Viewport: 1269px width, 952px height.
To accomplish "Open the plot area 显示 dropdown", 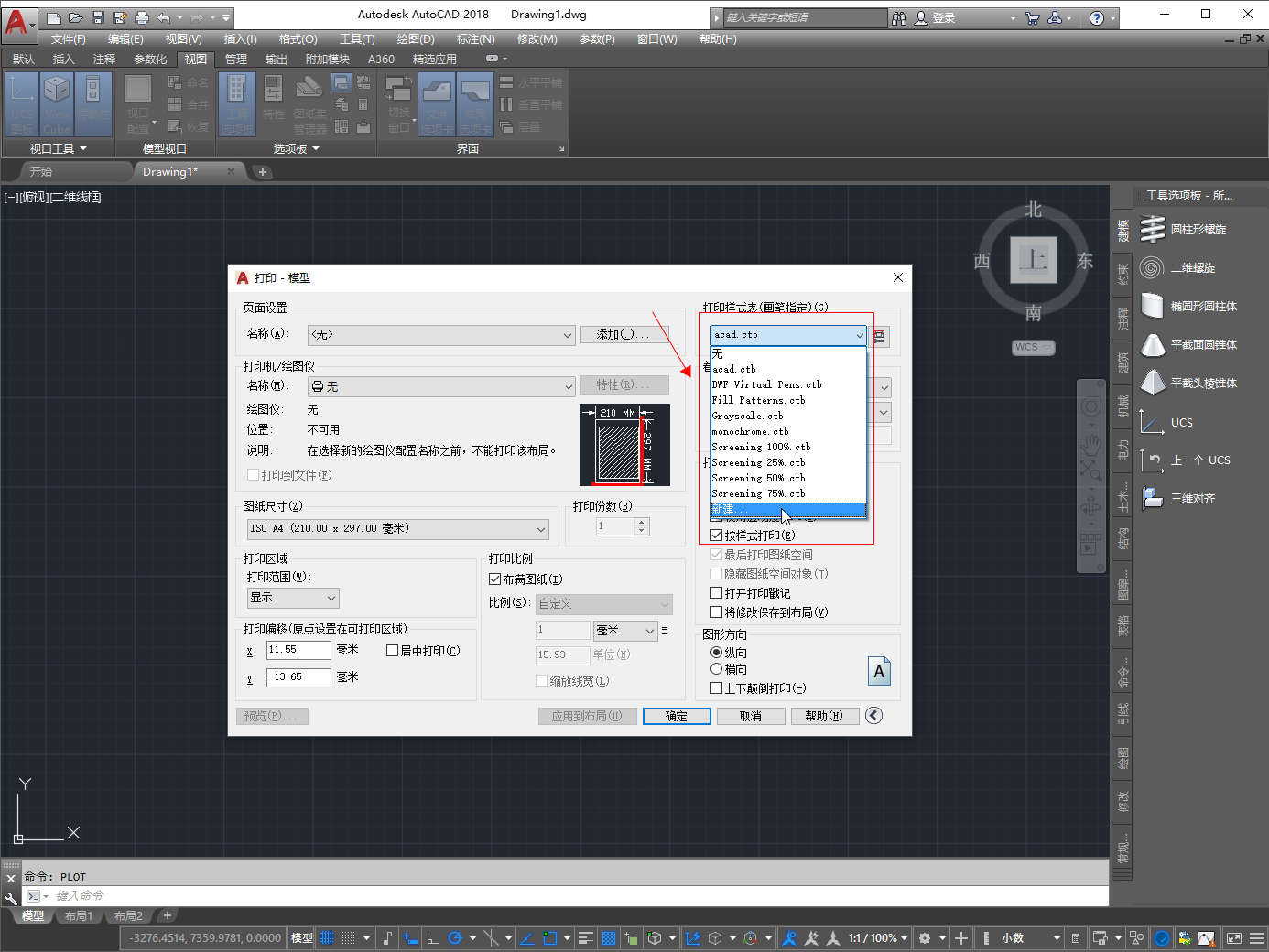I will coord(293,598).
